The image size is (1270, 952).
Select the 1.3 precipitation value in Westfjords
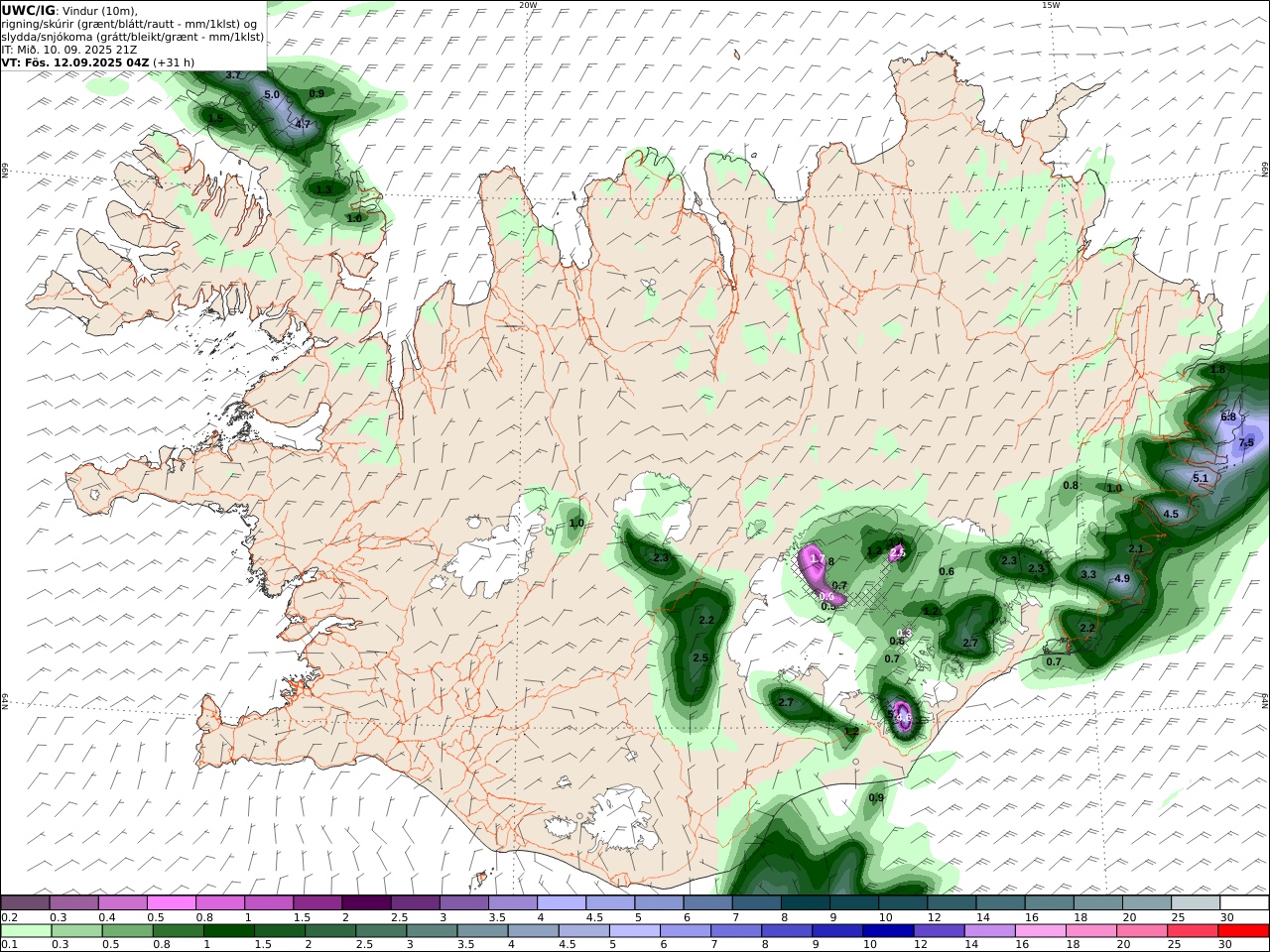pos(323,189)
